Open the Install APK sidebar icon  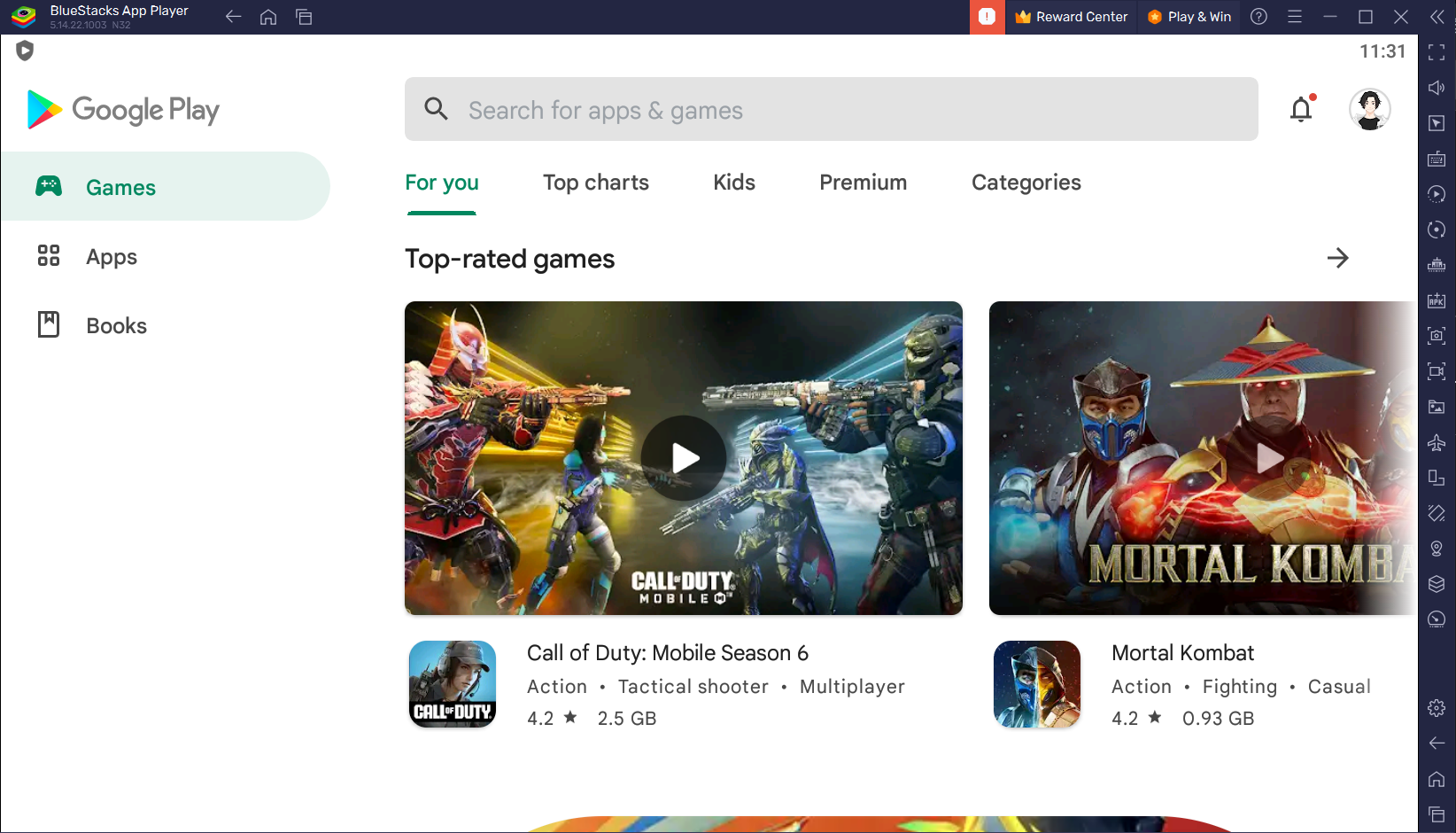click(x=1437, y=300)
